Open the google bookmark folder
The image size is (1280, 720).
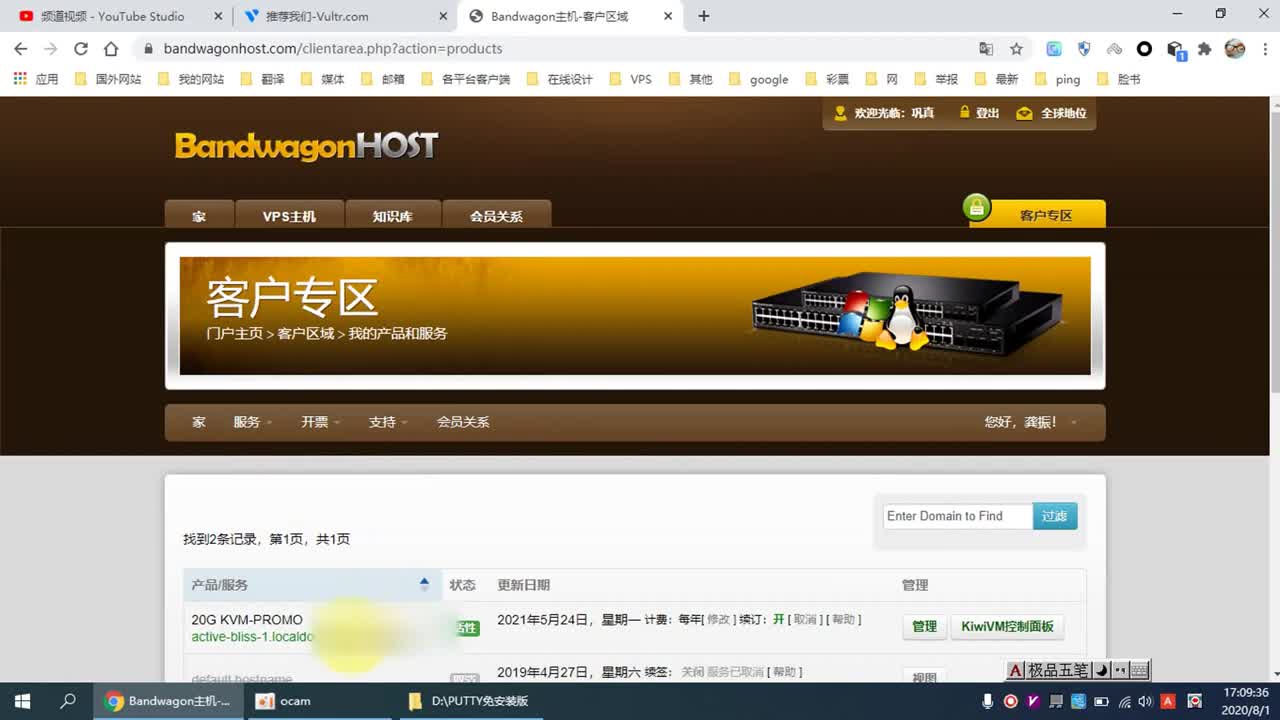tap(758, 79)
